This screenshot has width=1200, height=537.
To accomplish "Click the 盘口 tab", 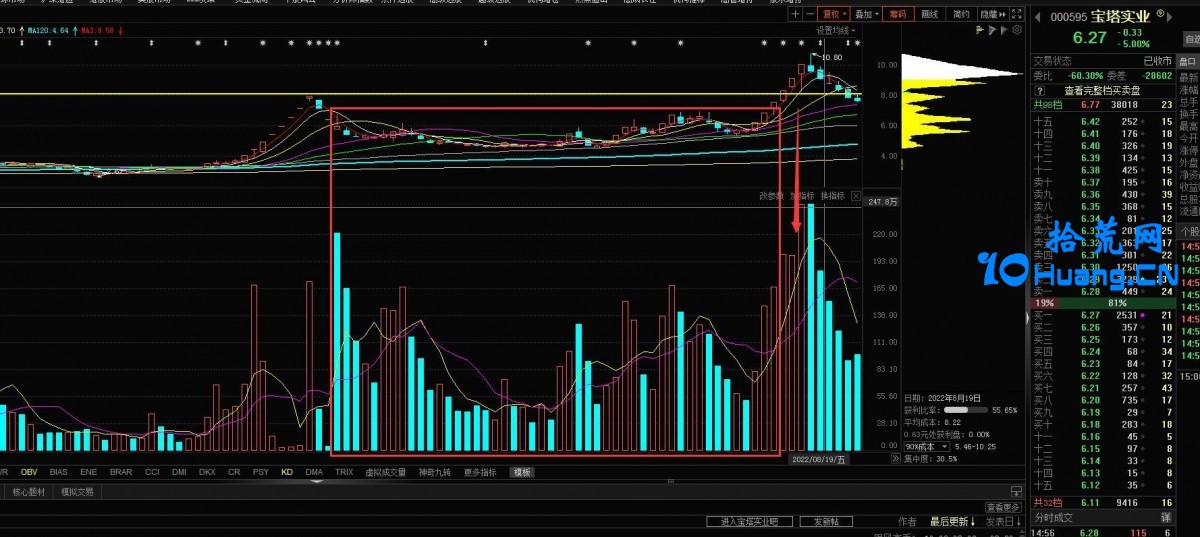I will (x=1190, y=61).
